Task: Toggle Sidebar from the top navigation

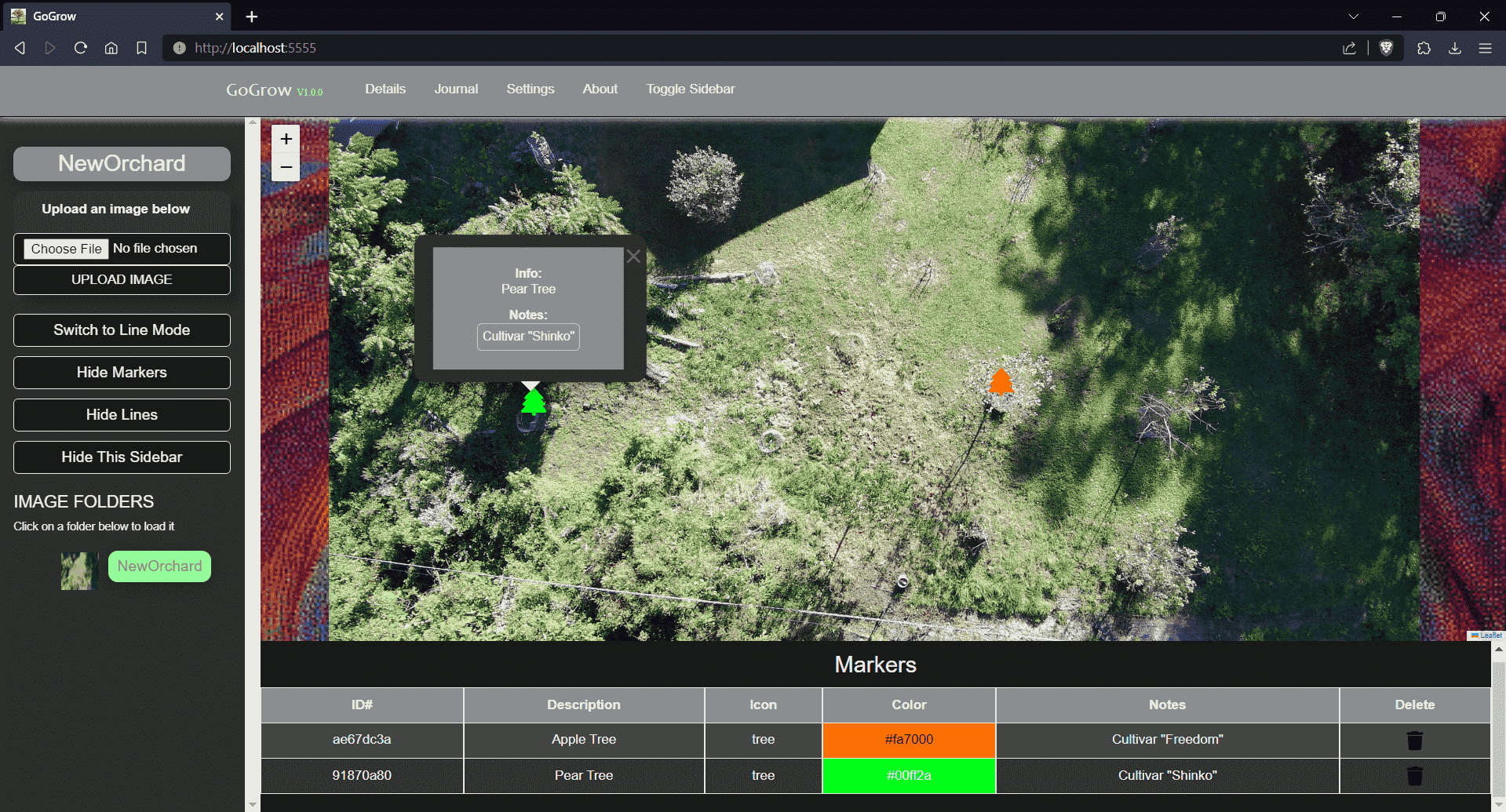Action: pos(690,89)
